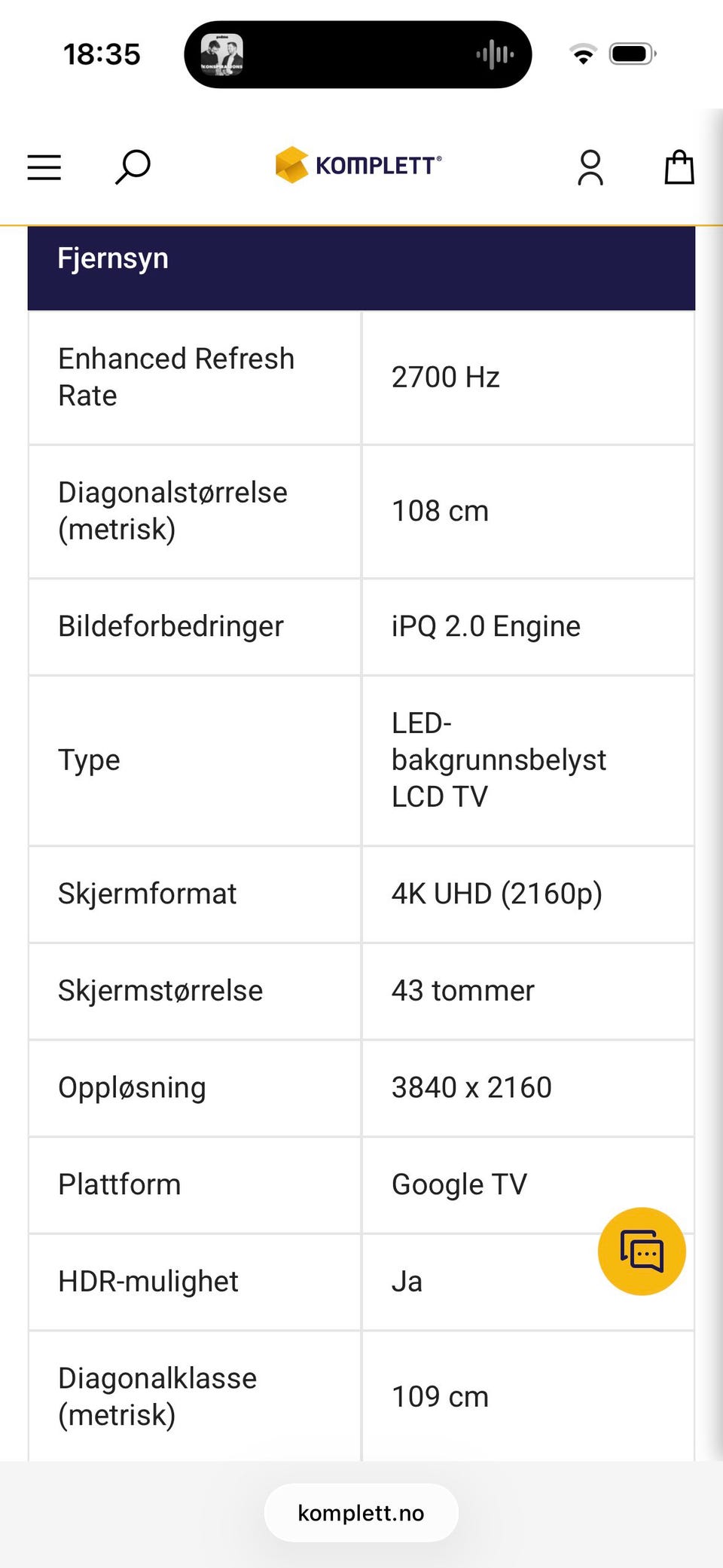Tap the 4K UHD (2160p) cell
Image resolution: width=723 pixels, height=1568 pixels.
pyautogui.click(x=528, y=894)
